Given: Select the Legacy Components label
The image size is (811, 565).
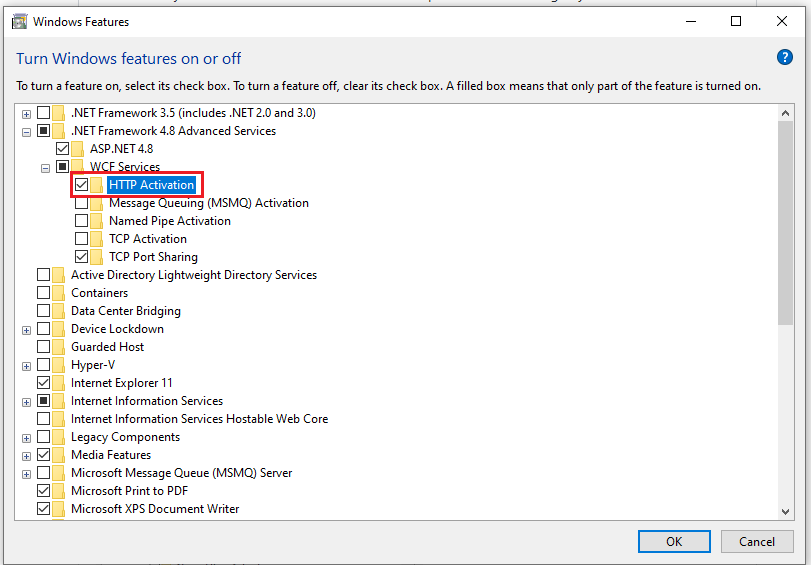Looking at the screenshot, I should point(125,437).
